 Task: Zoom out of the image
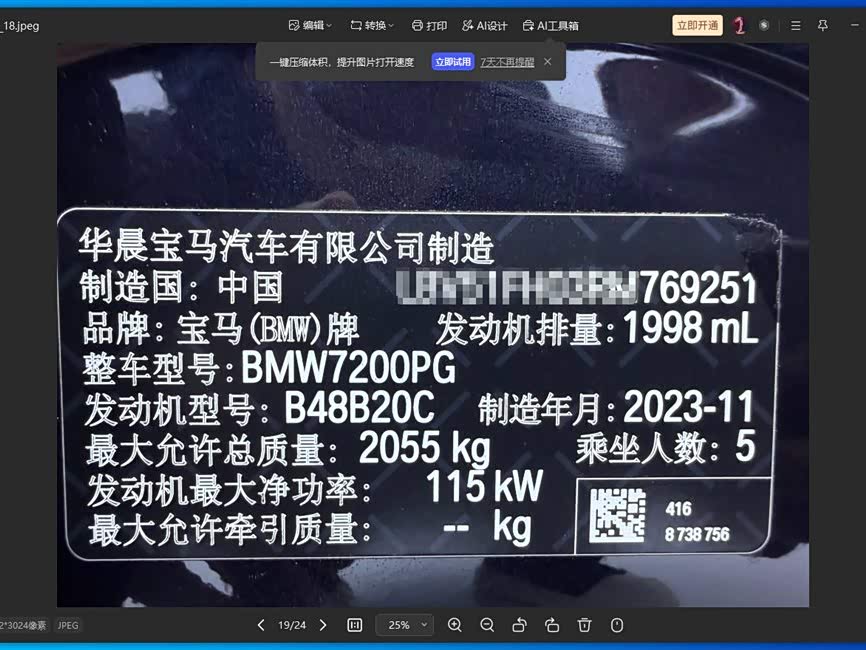pos(487,625)
